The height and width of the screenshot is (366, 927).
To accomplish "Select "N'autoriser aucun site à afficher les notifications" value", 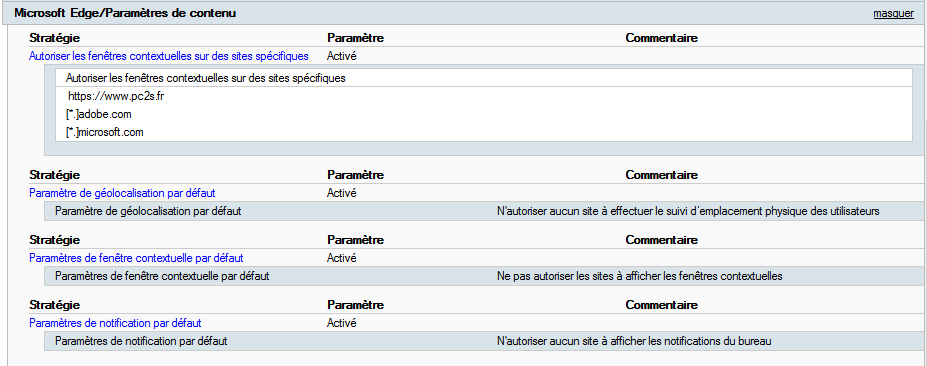I will point(635,341).
